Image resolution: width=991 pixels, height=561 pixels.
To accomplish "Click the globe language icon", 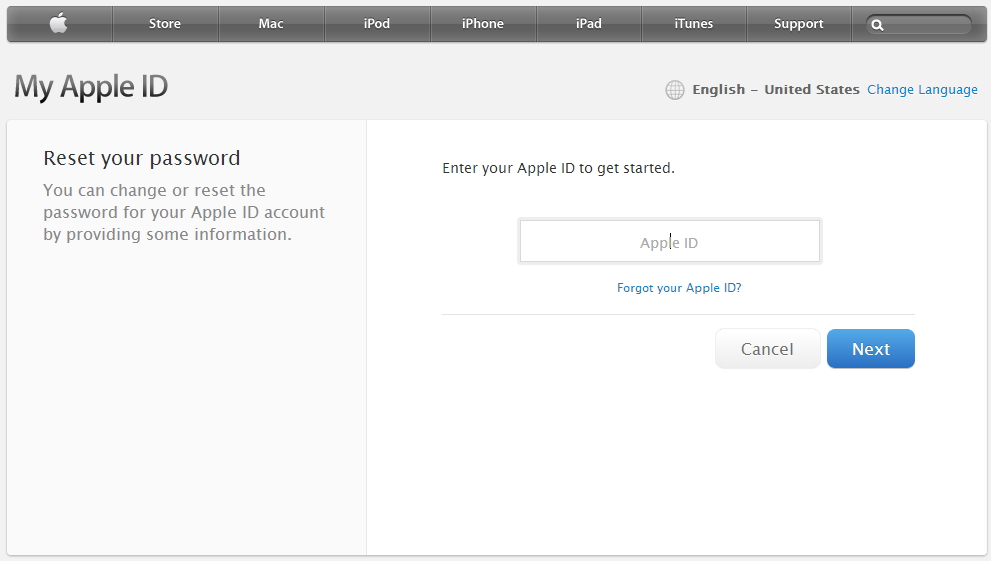I will [x=675, y=90].
